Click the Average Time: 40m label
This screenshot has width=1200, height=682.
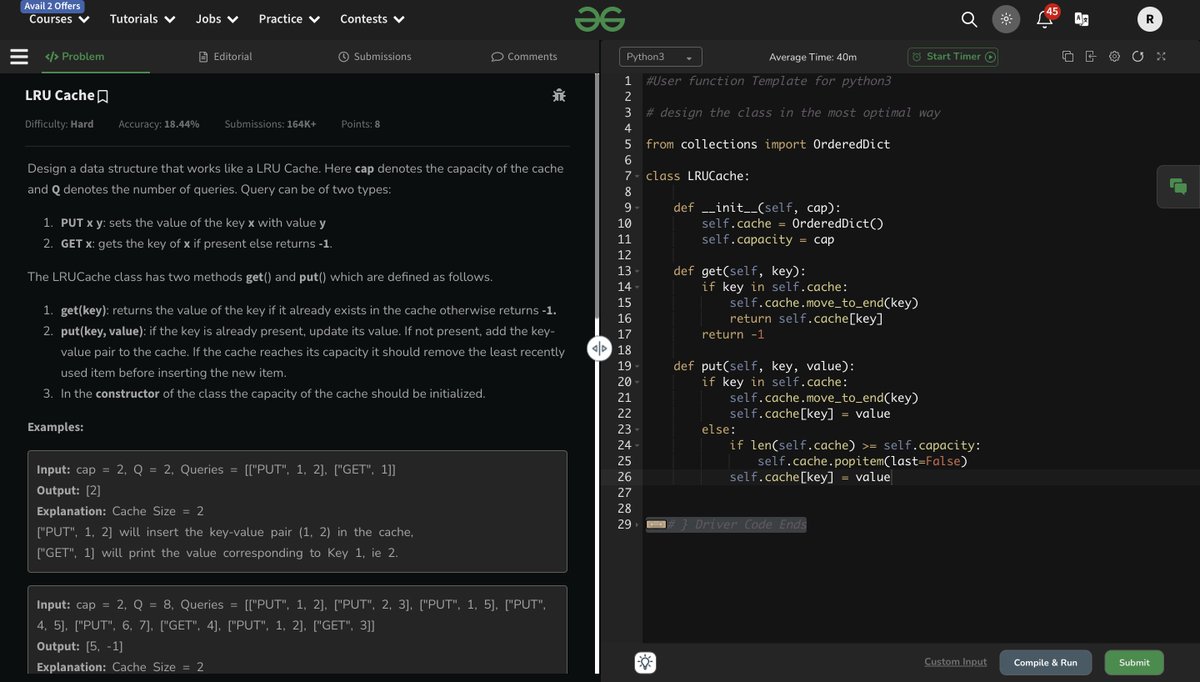click(812, 57)
